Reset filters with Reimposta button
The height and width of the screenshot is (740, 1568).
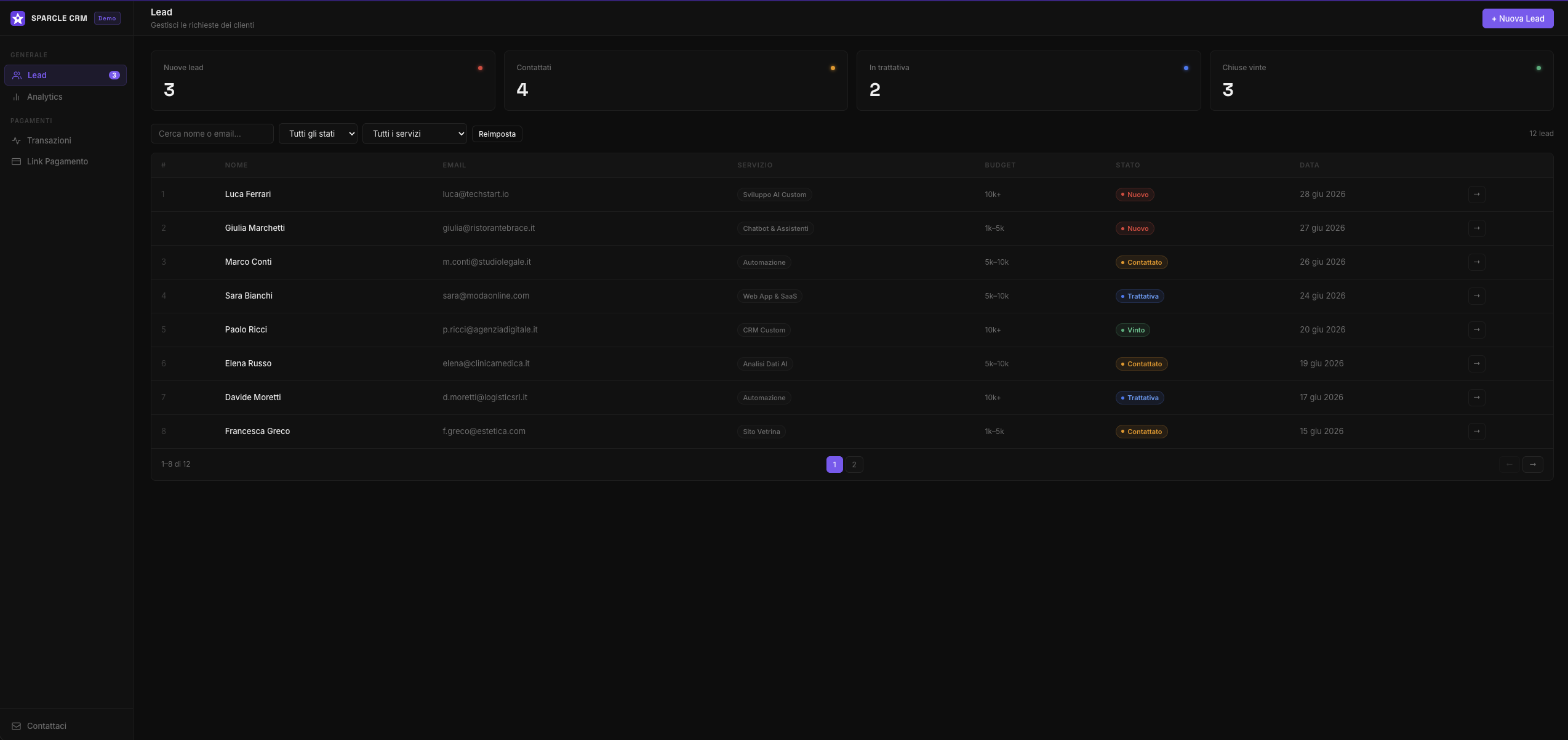pos(497,134)
